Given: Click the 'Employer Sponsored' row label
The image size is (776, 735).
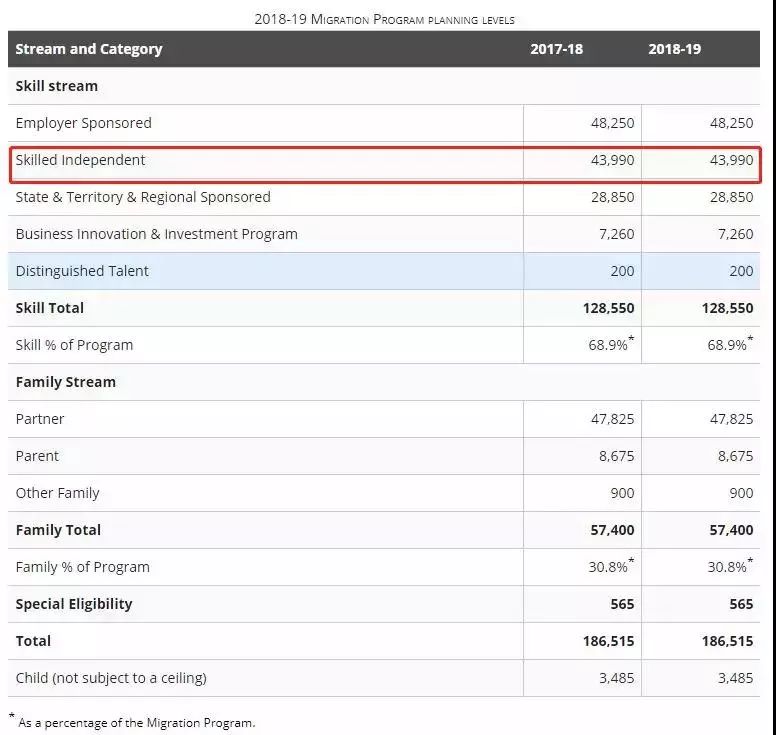Looking at the screenshot, I should pos(84,123).
